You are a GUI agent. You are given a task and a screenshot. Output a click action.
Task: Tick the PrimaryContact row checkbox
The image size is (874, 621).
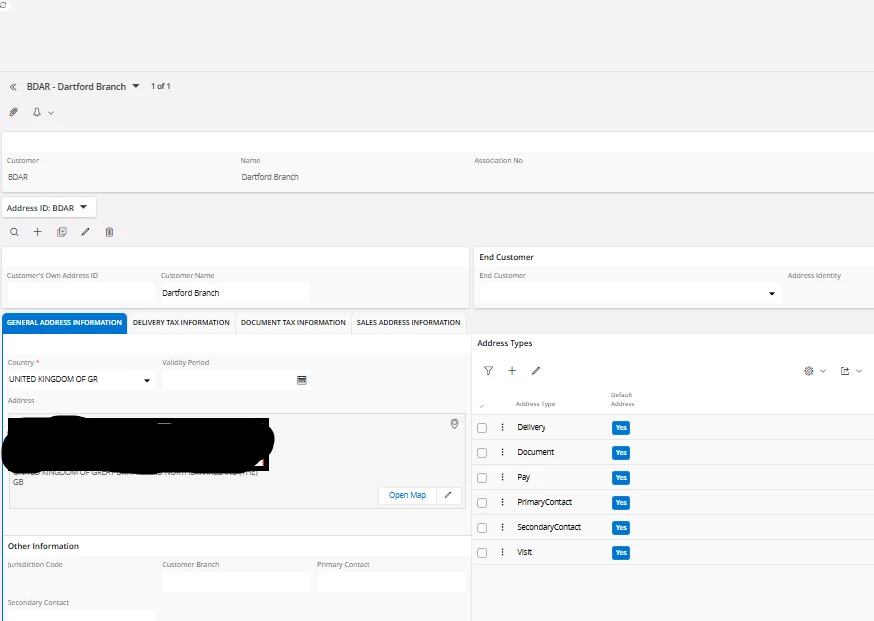click(x=482, y=503)
